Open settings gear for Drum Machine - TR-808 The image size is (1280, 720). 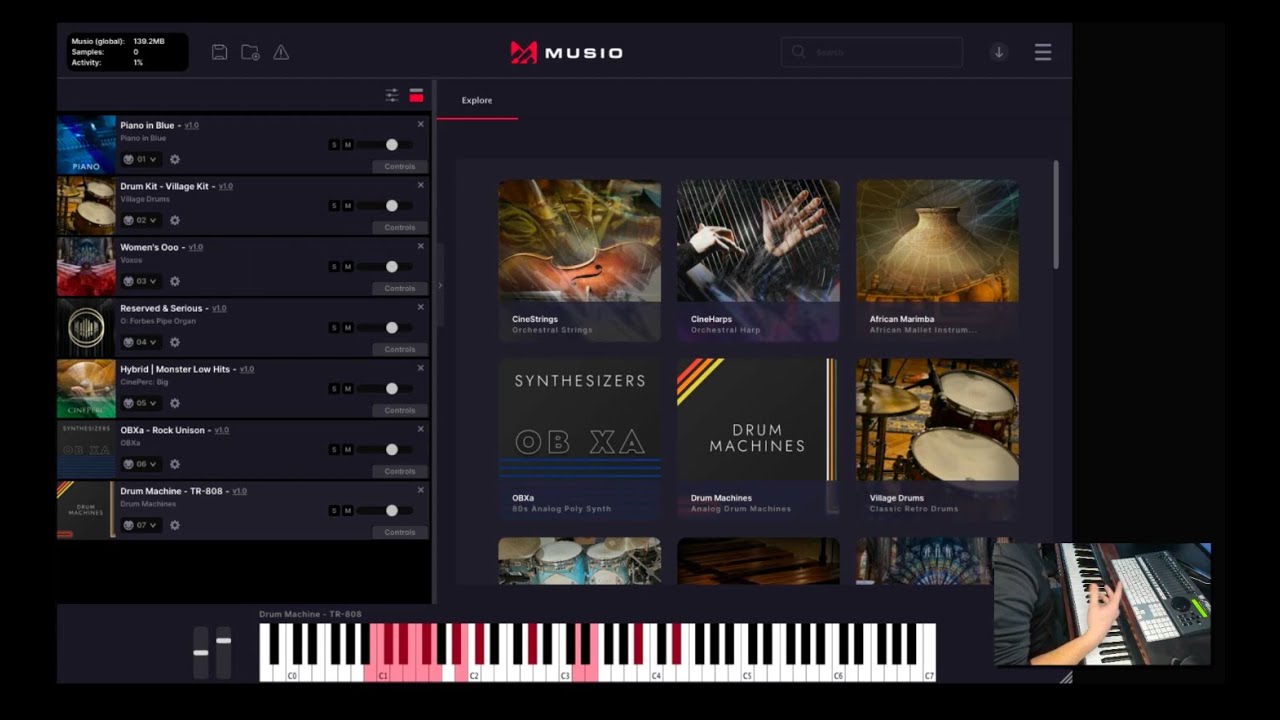[175, 525]
